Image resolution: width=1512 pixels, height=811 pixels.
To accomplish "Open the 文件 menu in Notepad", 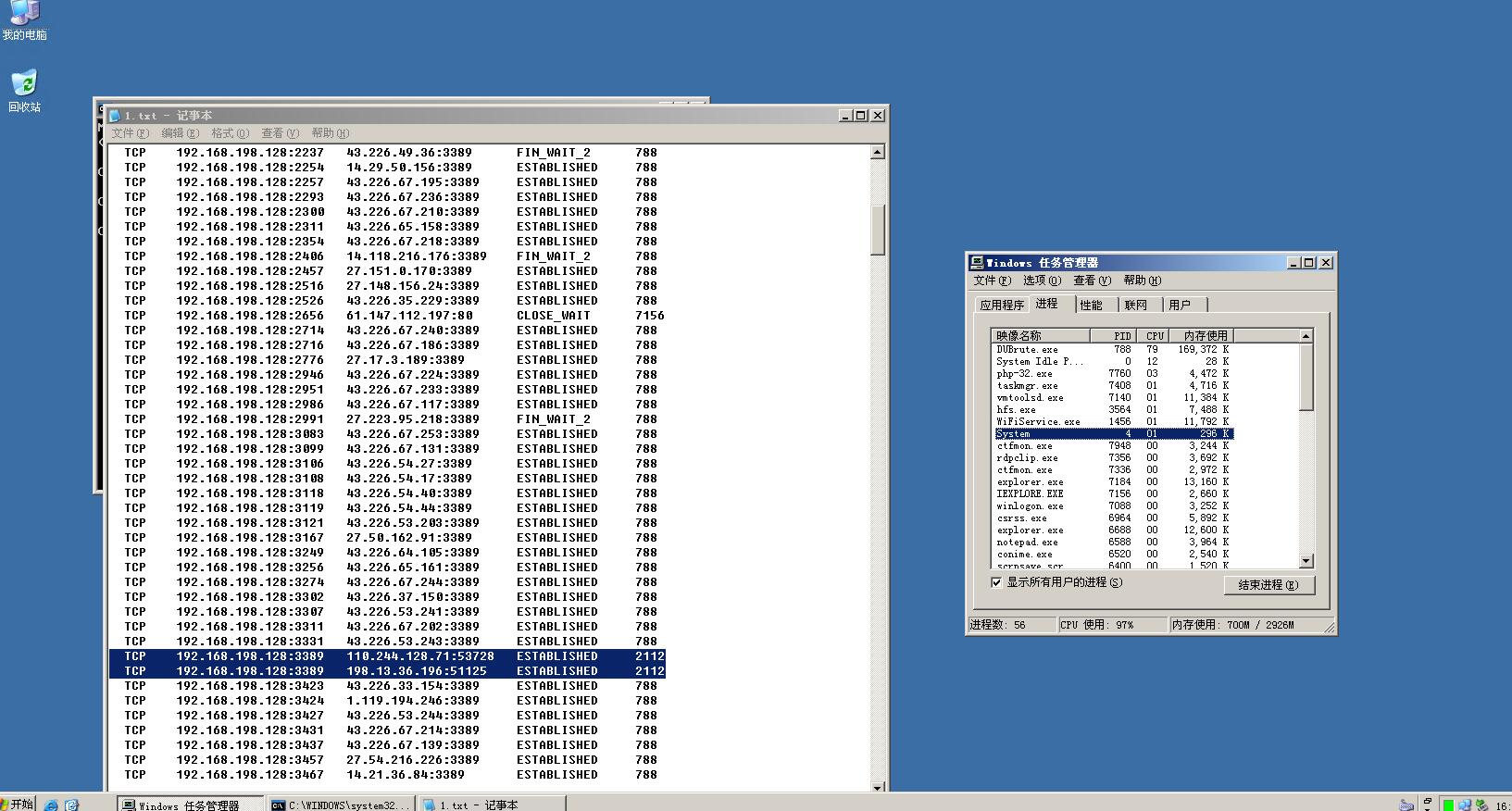I will [x=130, y=133].
